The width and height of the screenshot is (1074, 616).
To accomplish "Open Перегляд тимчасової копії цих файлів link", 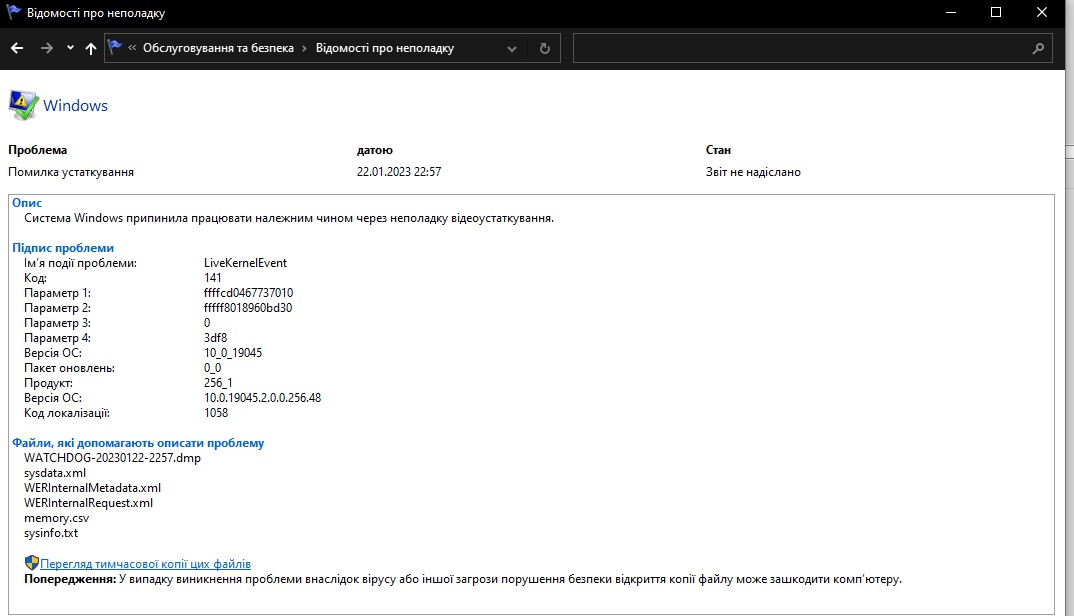I will point(145,564).
